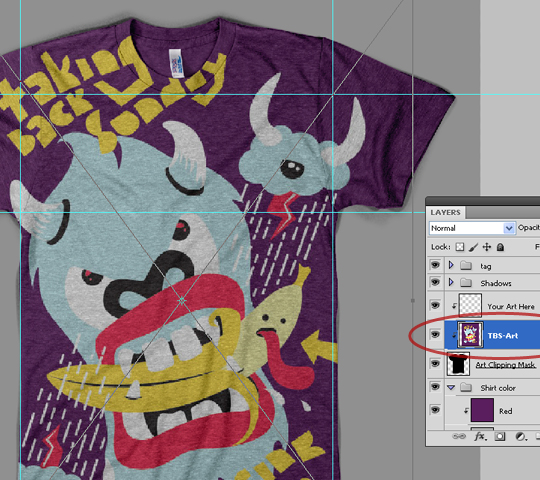540x480 pixels.
Task: Expand the tag layer group
Action: click(451, 265)
